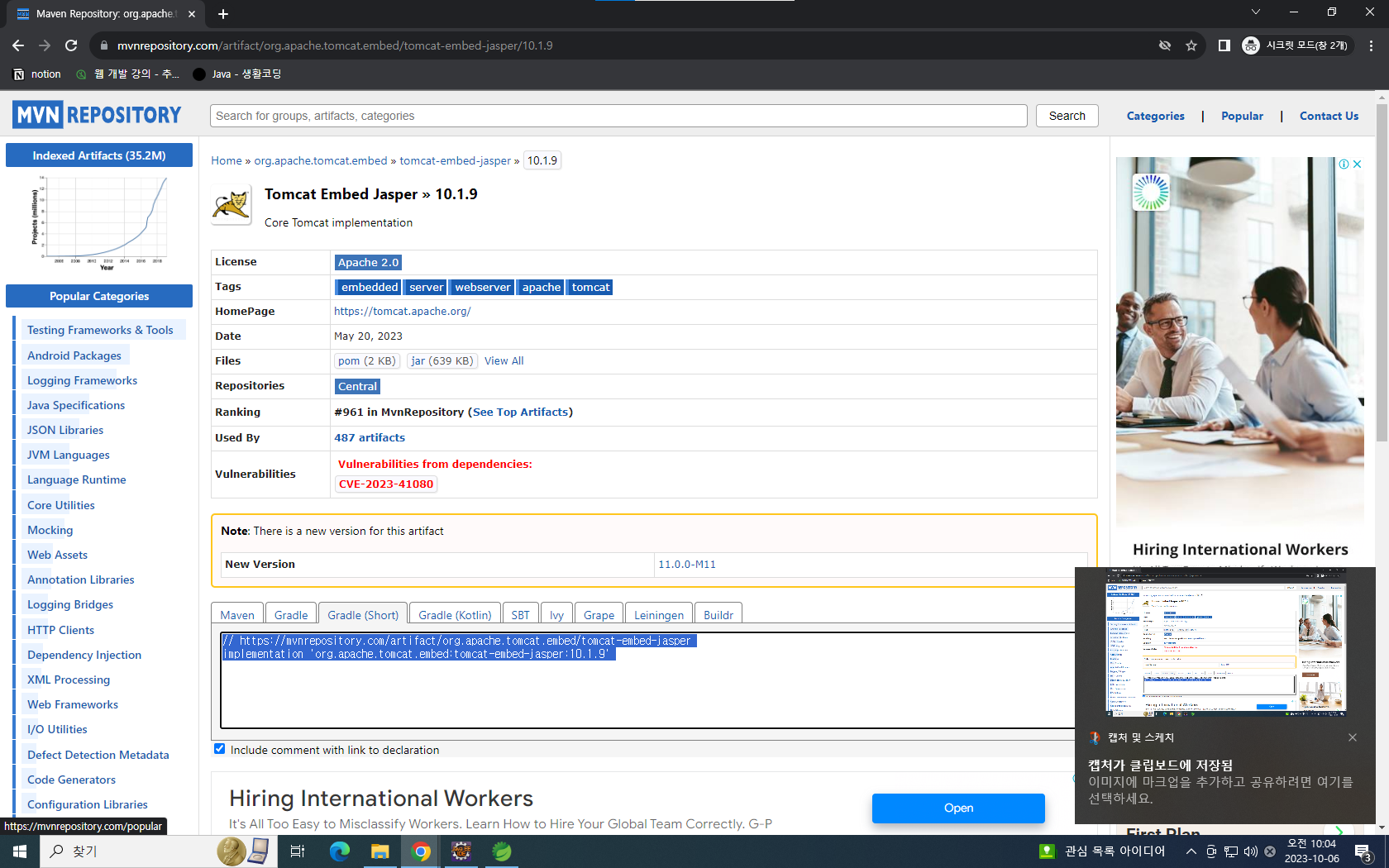Image resolution: width=1389 pixels, height=868 pixels.
Task: Click the Search button
Action: 1067,116
